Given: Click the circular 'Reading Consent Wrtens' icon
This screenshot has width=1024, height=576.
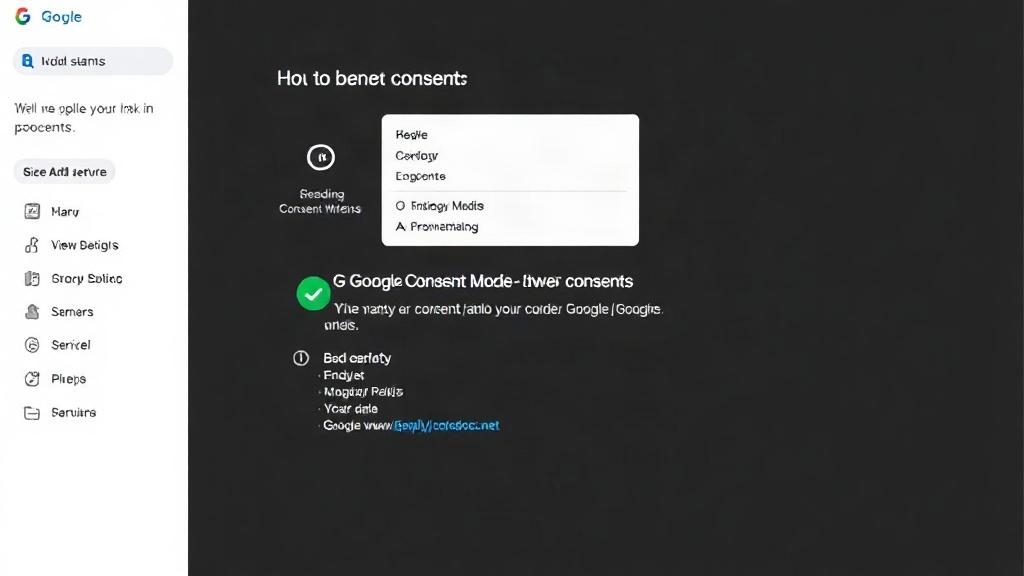Looking at the screenshot, I should [321, 157].
